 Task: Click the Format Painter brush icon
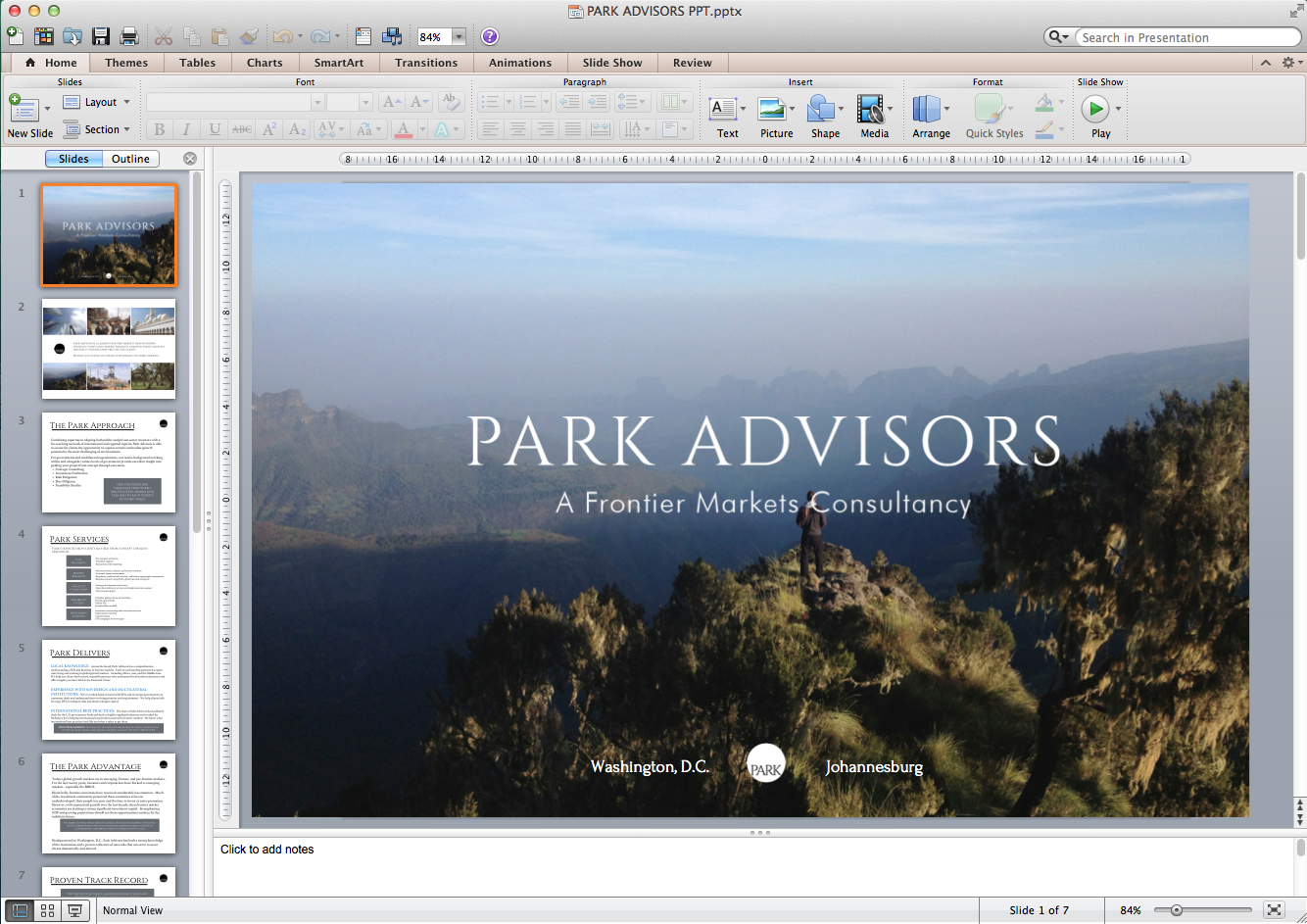[249, 36]
